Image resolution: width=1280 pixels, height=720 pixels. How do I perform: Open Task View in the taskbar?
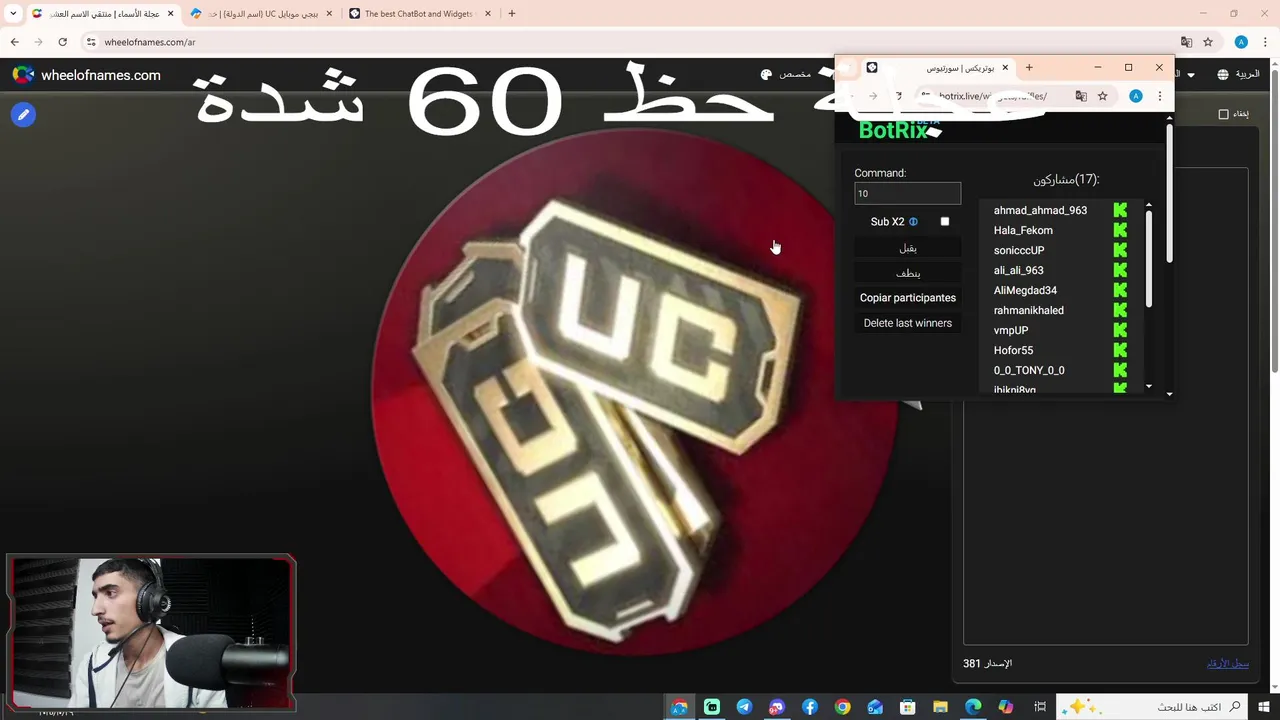tap(1040, 707)
